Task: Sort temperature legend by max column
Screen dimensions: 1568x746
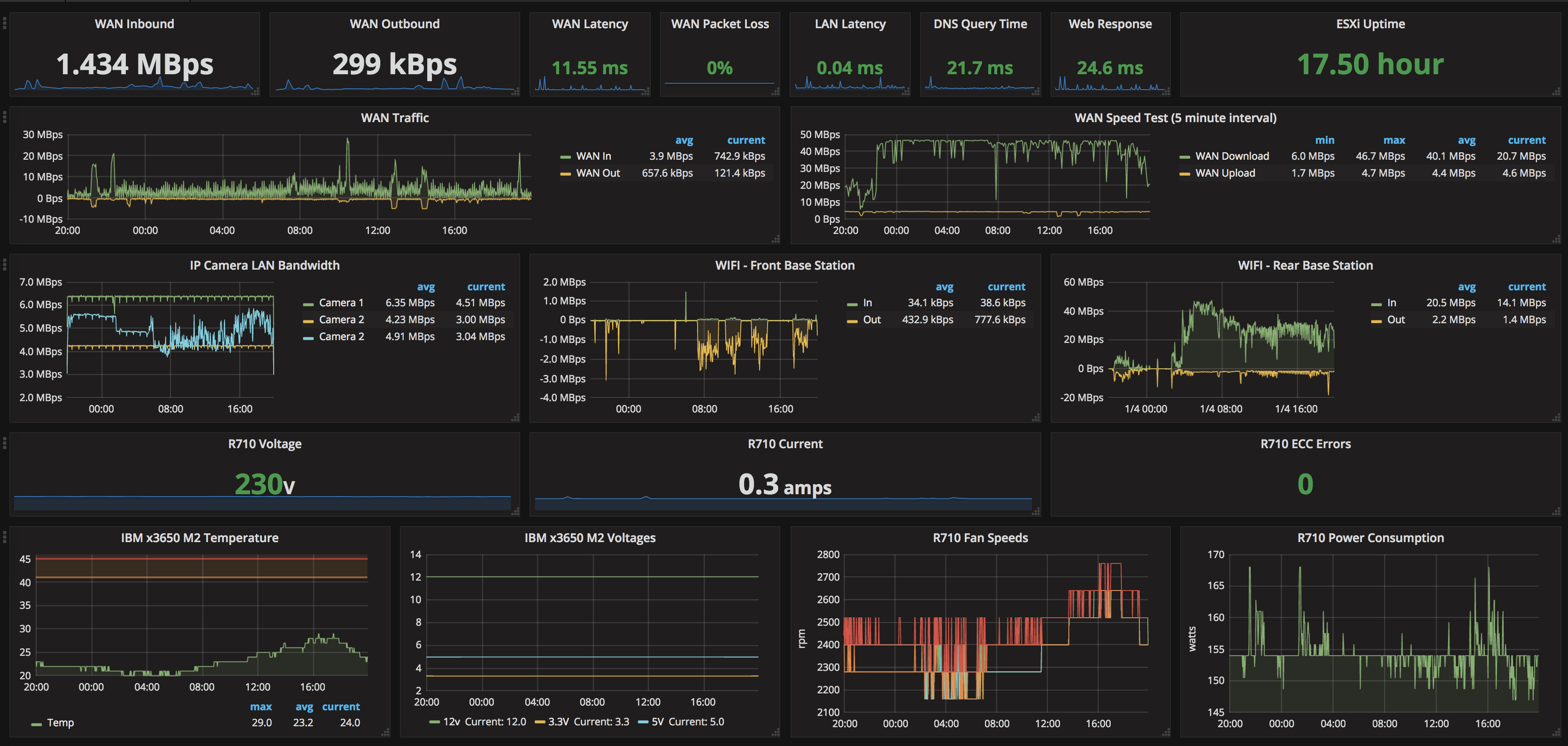Action: [x=261, y=707]
